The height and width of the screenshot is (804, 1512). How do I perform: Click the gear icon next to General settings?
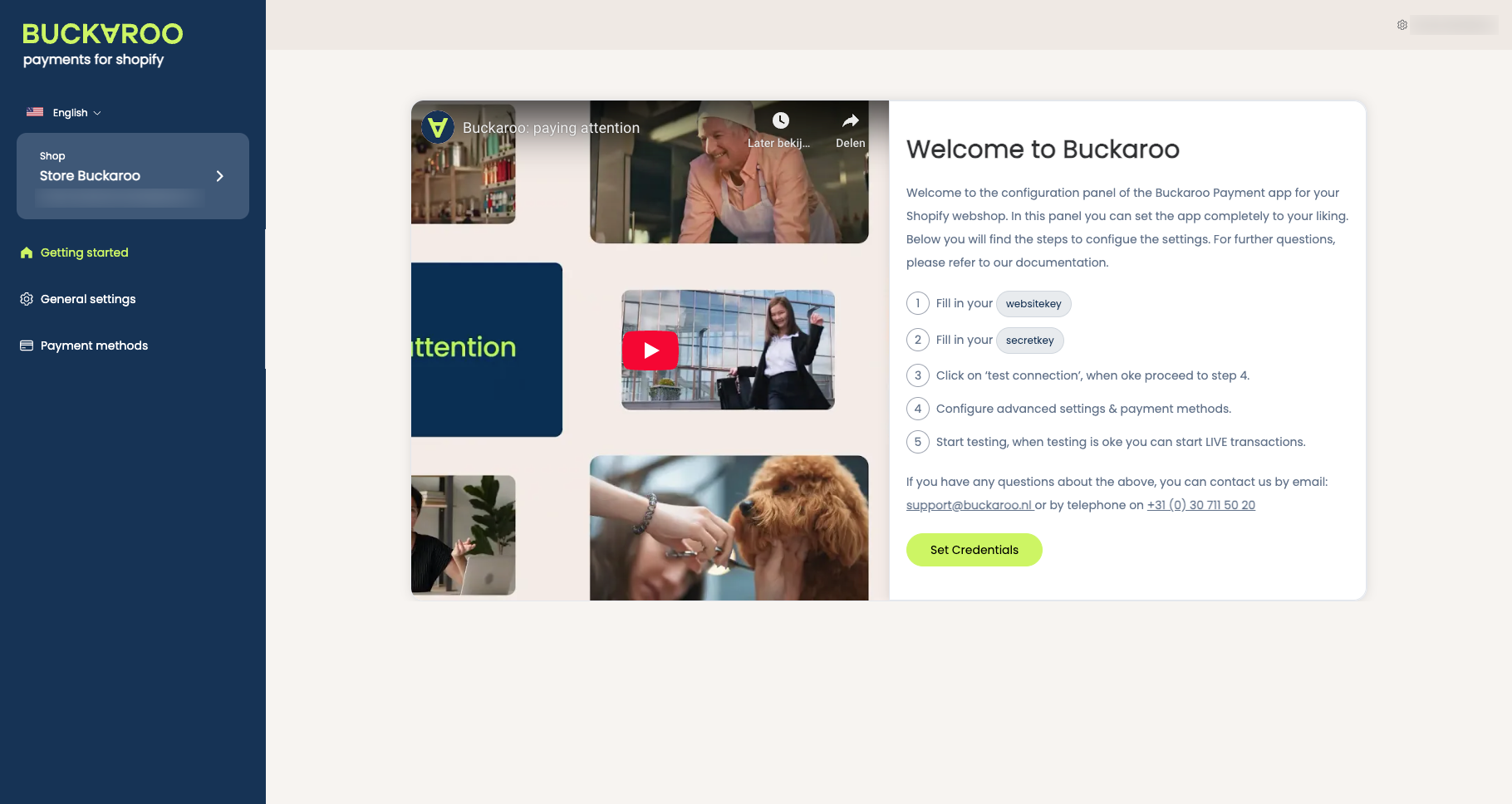point(26,299)
